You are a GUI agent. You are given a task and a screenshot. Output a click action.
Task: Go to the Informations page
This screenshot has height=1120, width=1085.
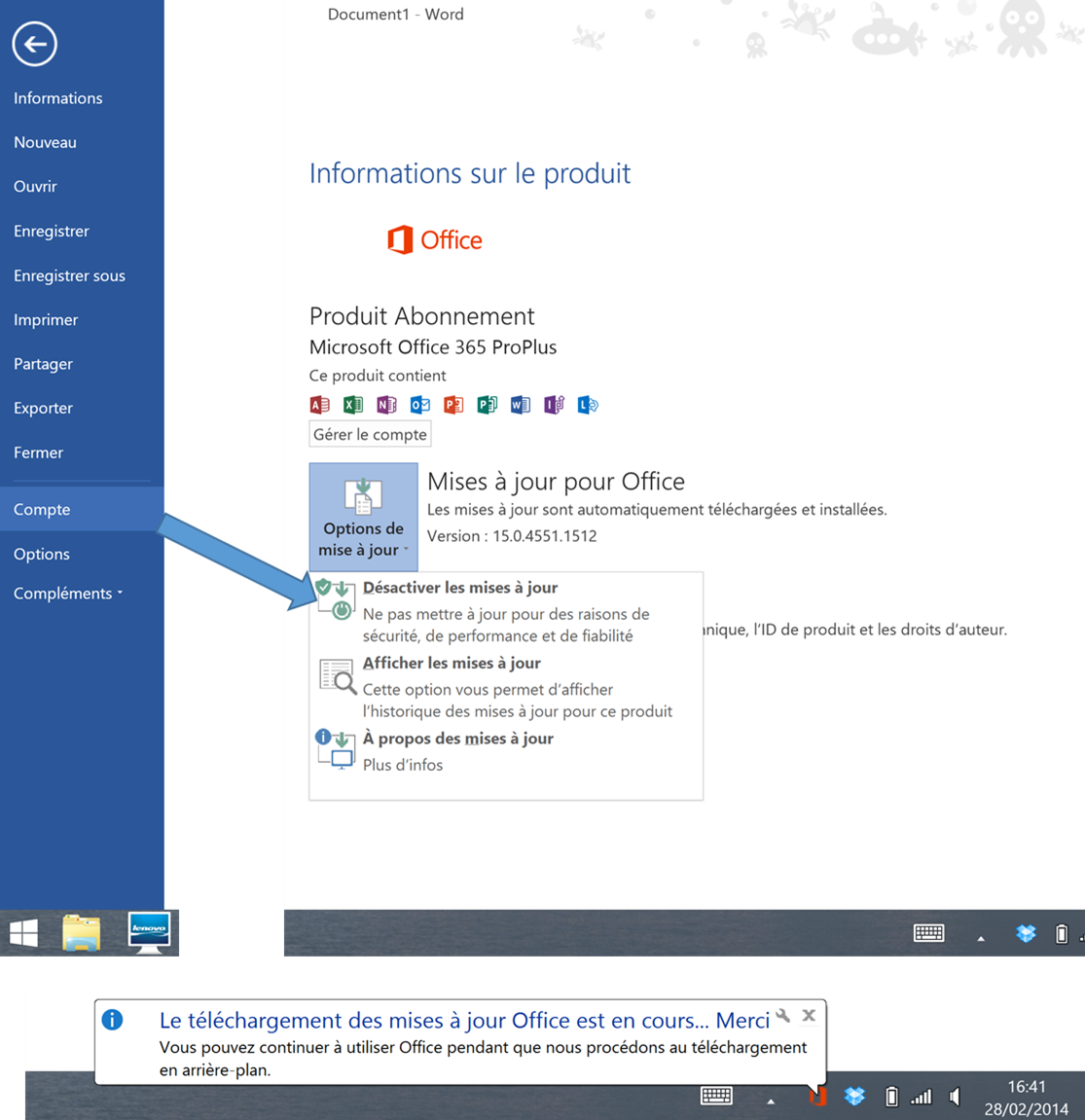[57, 98]
